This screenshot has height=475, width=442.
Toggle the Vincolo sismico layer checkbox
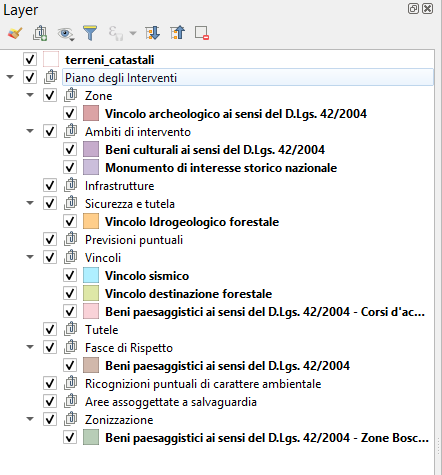pyautogui.click(x=70, y=275)
